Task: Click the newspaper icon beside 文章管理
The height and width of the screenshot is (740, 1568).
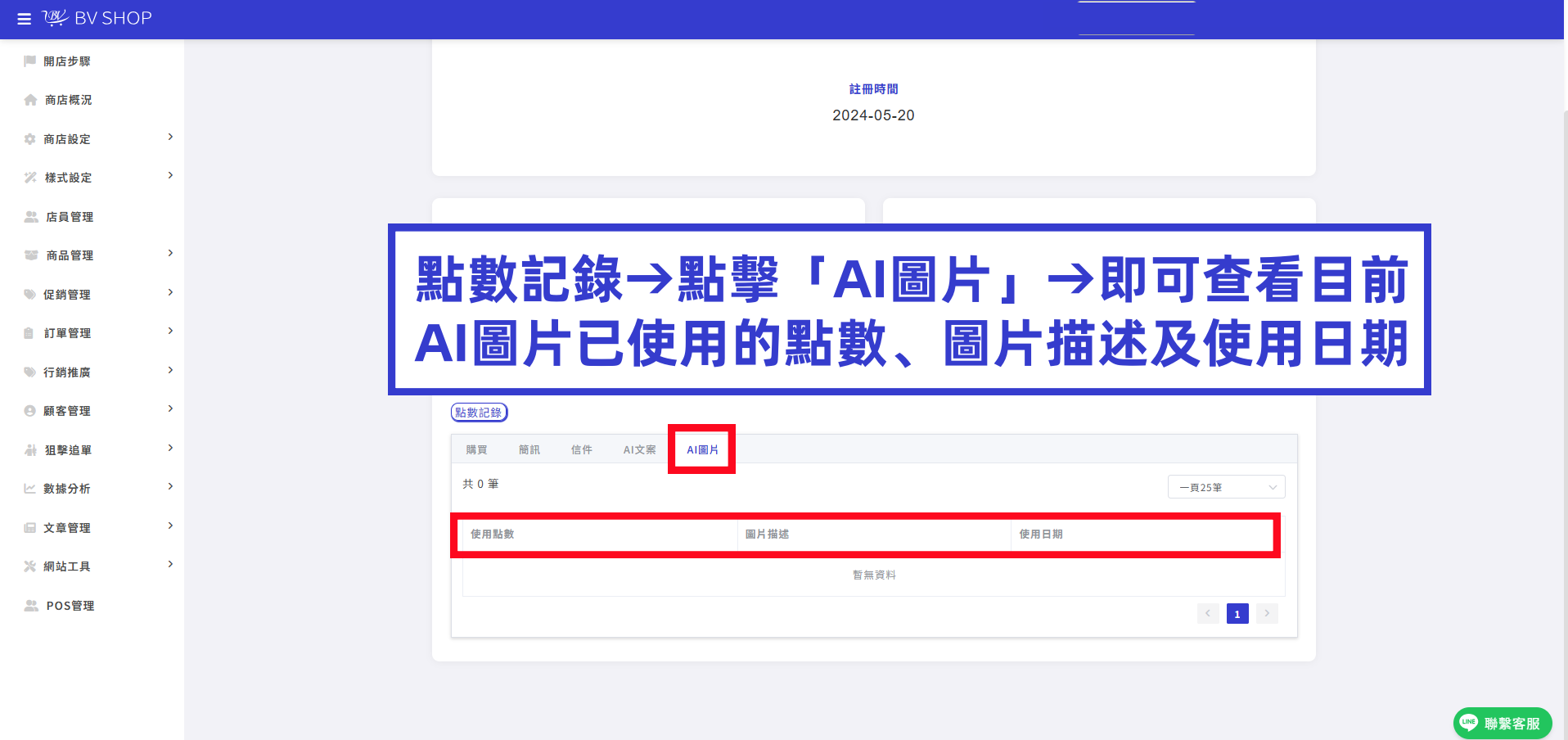Action: pos(30,528)
